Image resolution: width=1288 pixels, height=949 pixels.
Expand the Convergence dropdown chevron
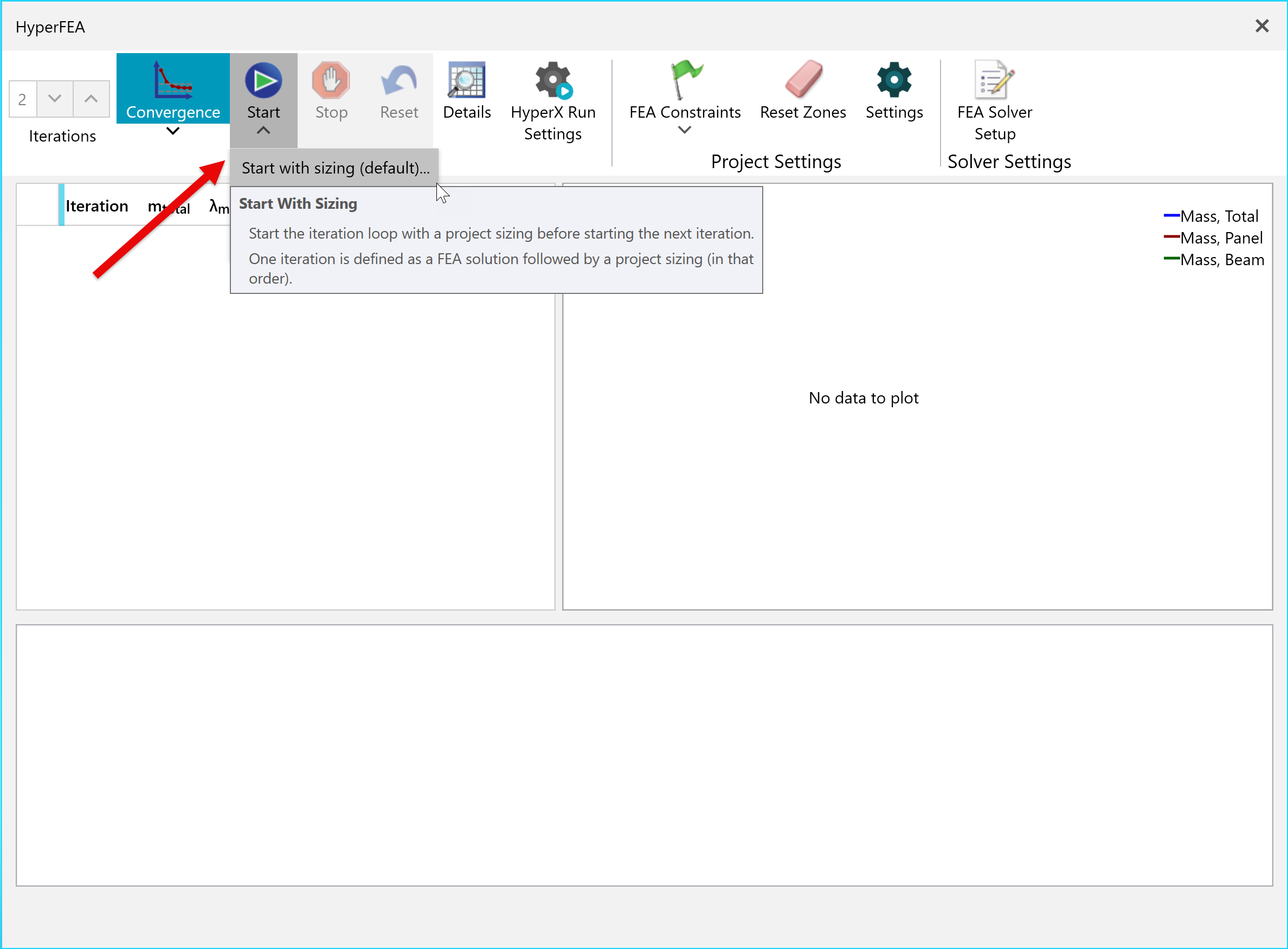tap(173, 131)
